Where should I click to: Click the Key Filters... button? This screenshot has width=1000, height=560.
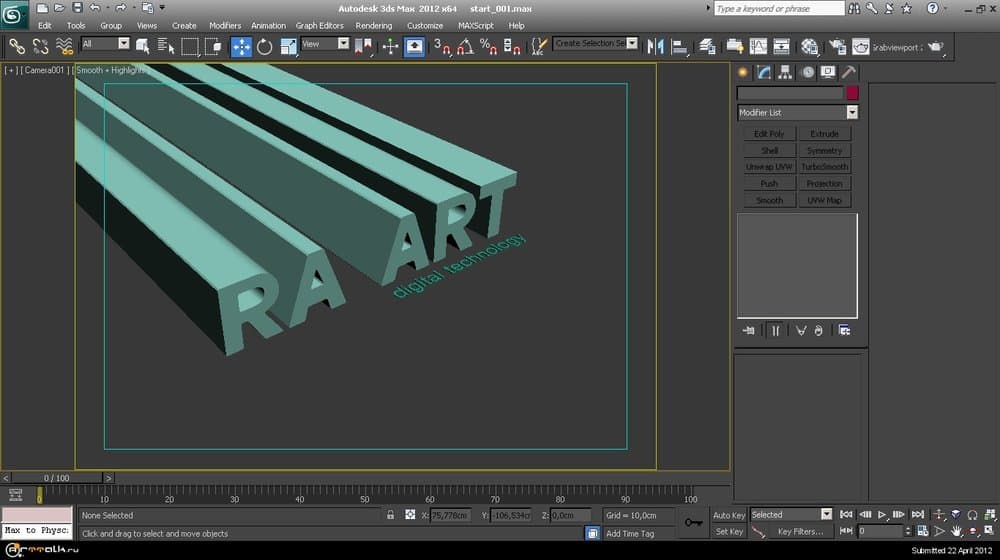(x=799, y=532)
